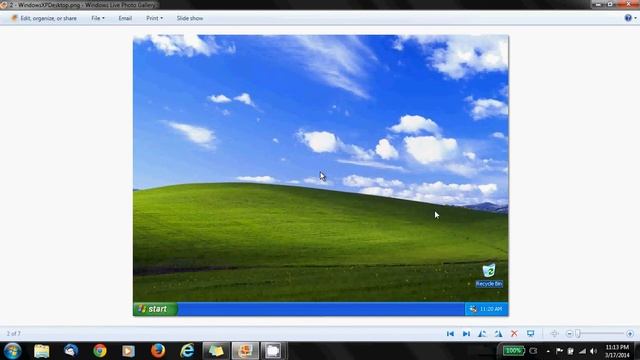The height and width of the screenshot is (360, 640).
Task: Go to the next photo
Action: [466, 333]
